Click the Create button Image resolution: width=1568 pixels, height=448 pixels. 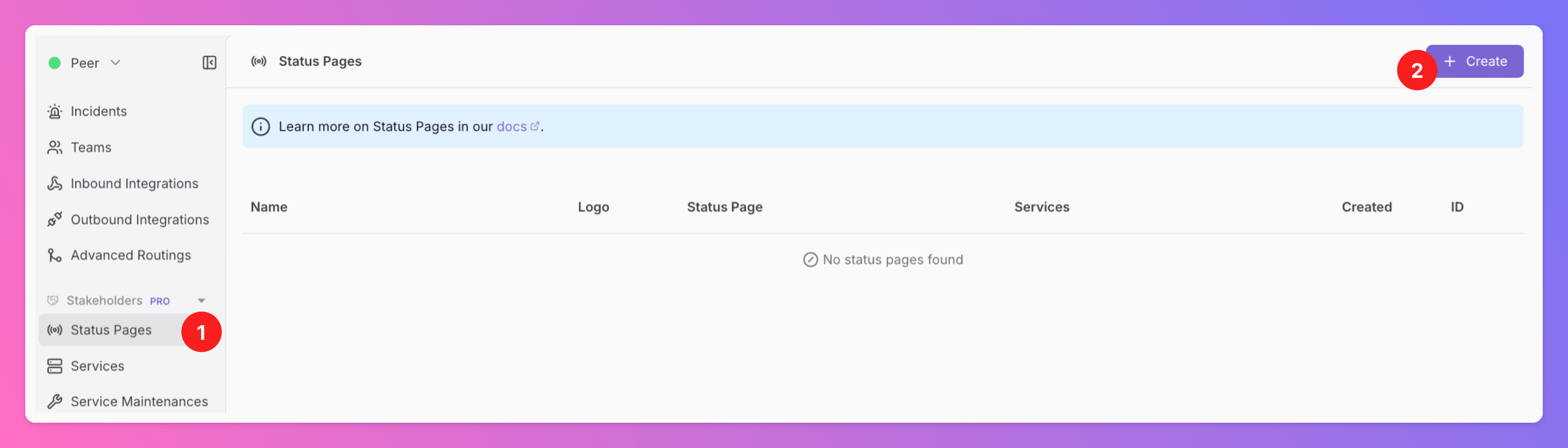(x=1475, y=62)
